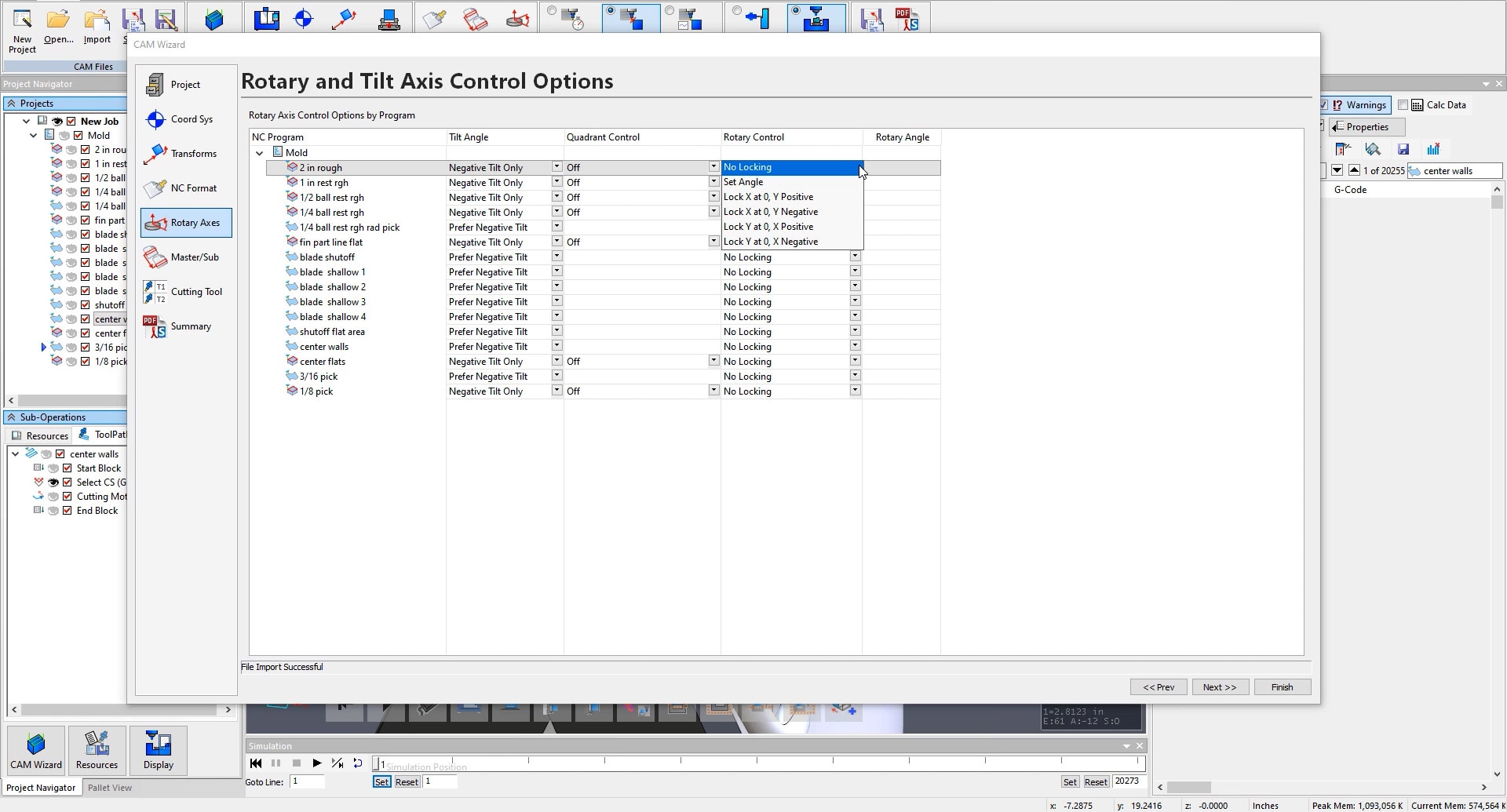Open Tilt Angle dropdown for blade shutoff
The image size is (1507, 812).
[x=556, y=257]
